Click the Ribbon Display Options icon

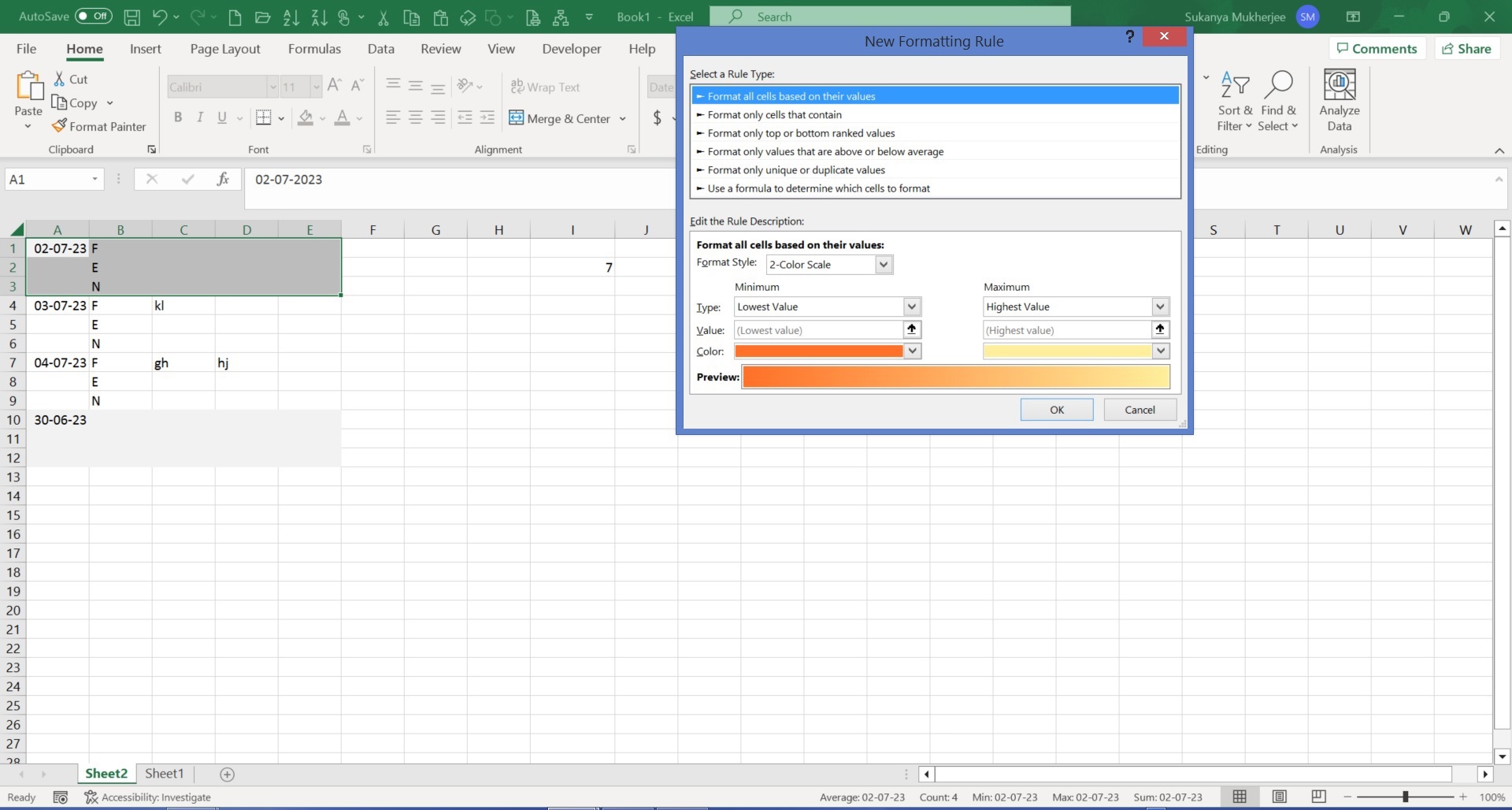1353,17
